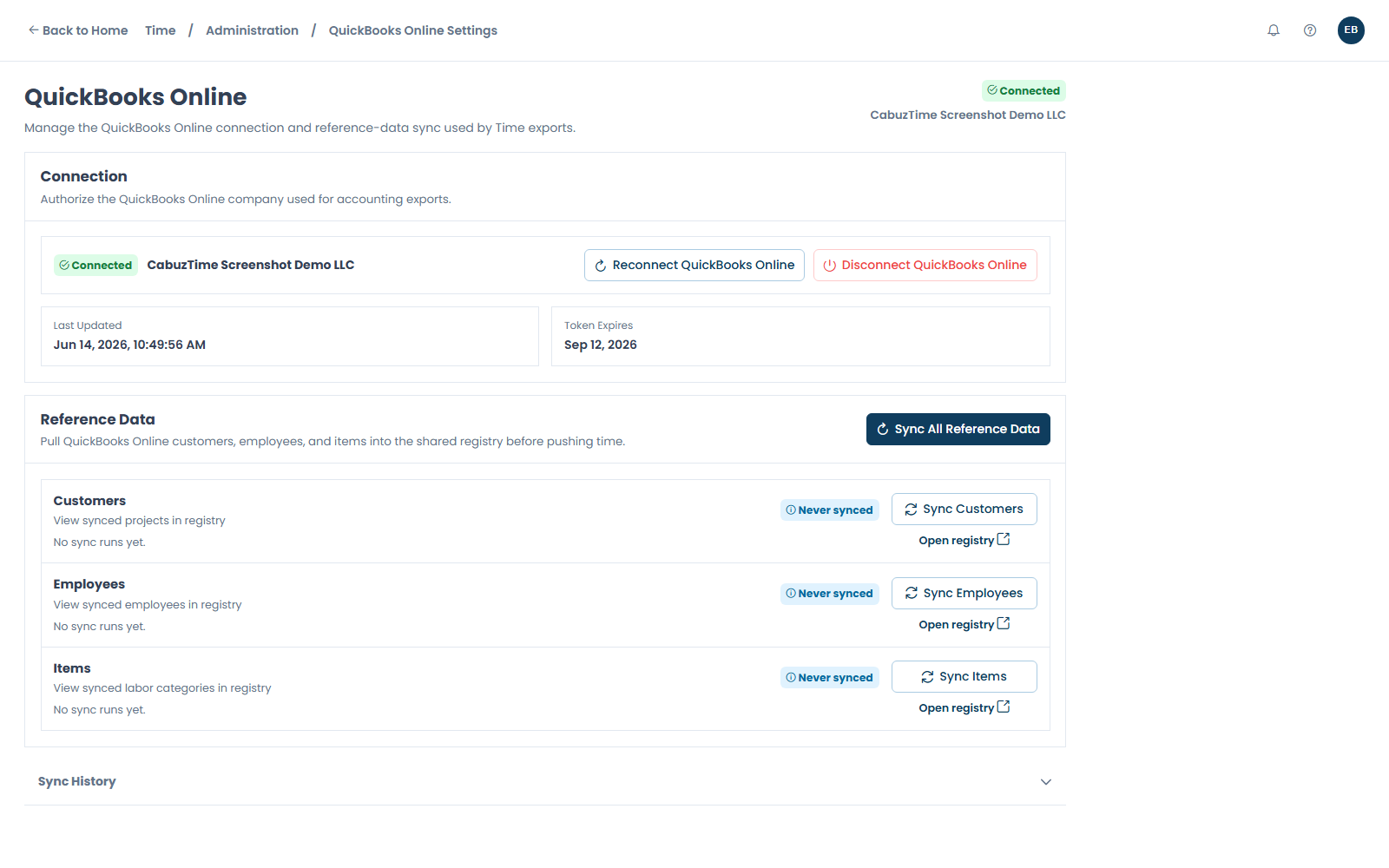Open registry link for Employees
Viewport: 1389px width, 868px height.
(964, 624)
